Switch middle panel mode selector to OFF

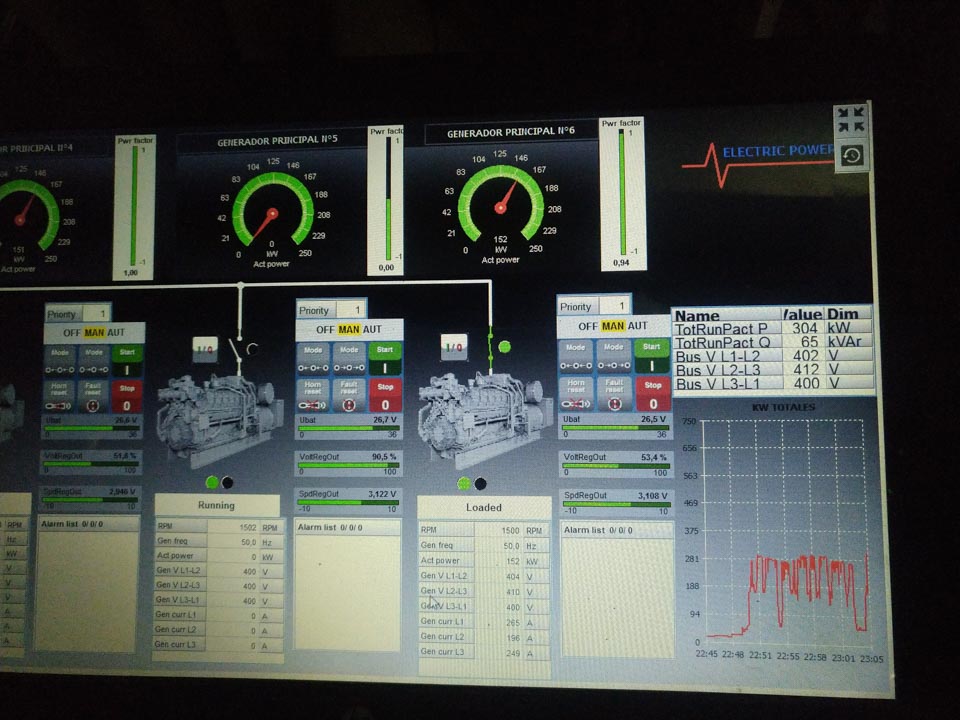click(x=324, y=329)
